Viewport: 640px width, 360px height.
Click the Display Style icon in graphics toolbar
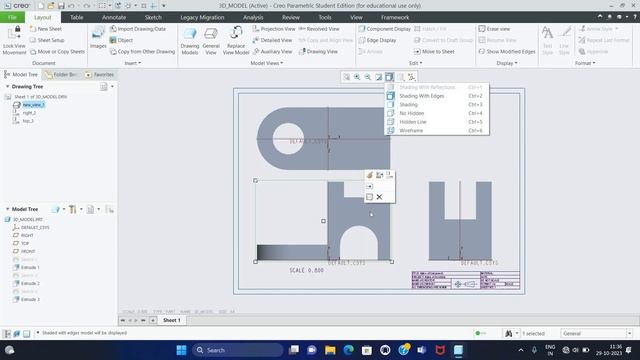click(389, 77)
